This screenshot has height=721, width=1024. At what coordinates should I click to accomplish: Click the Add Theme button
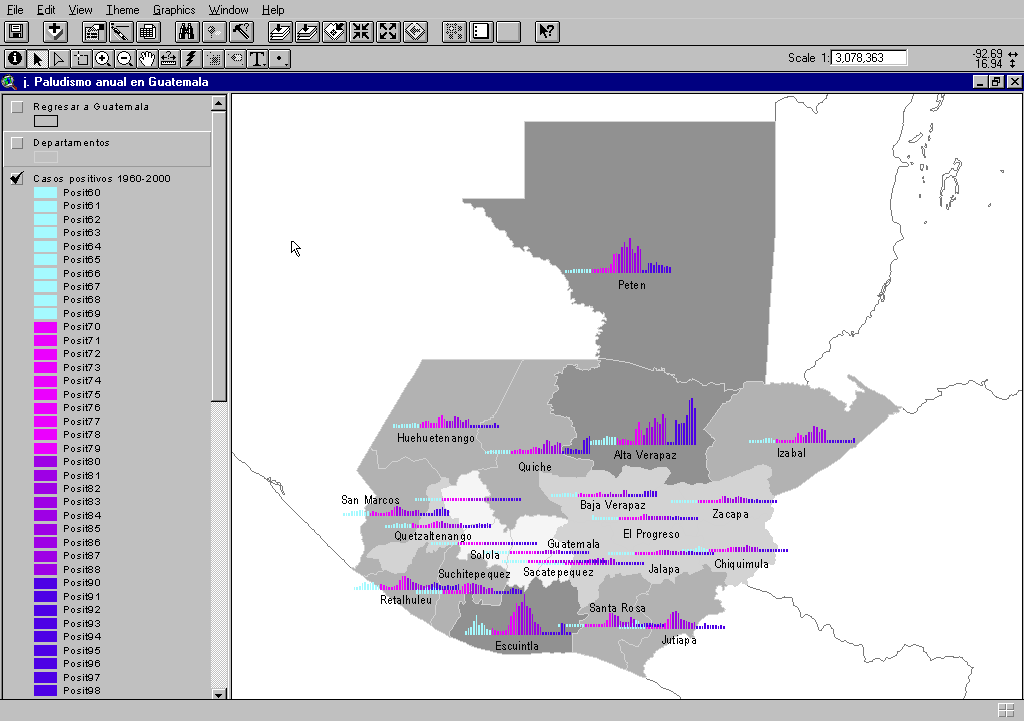(x=55, y=31)
